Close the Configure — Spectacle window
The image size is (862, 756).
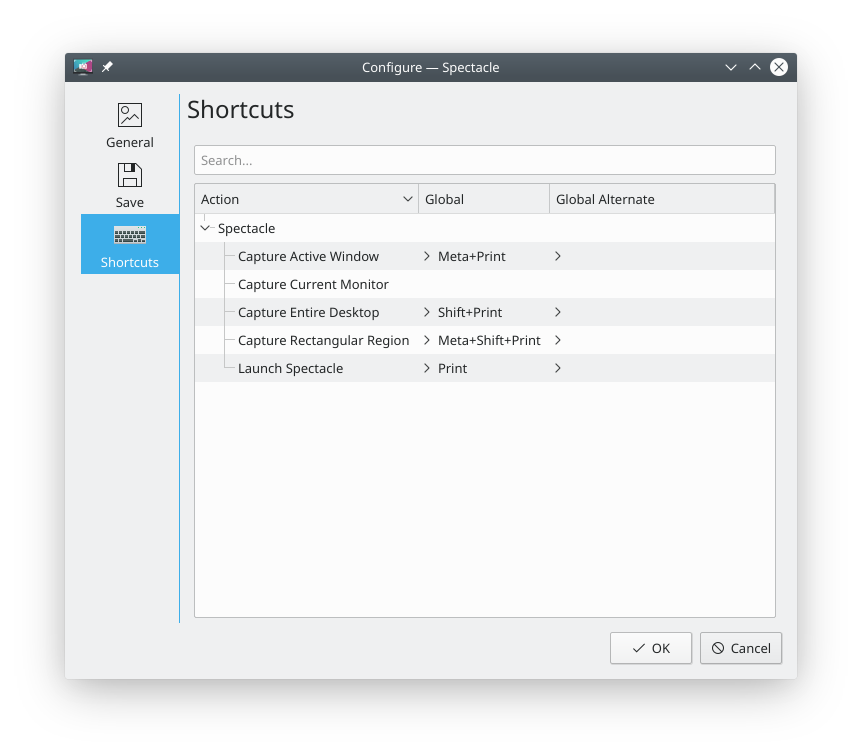coord(778,67)
